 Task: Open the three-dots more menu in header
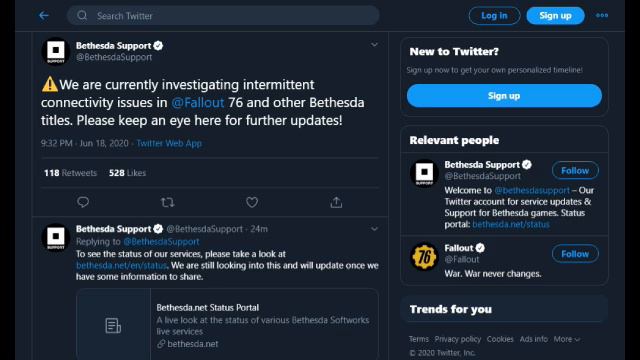pyautogui.click(x=602, y=16)
